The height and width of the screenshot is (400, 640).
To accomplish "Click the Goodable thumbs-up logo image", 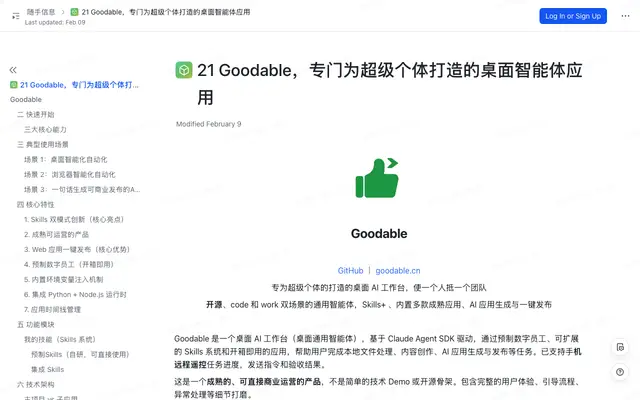I will point(378,178).
